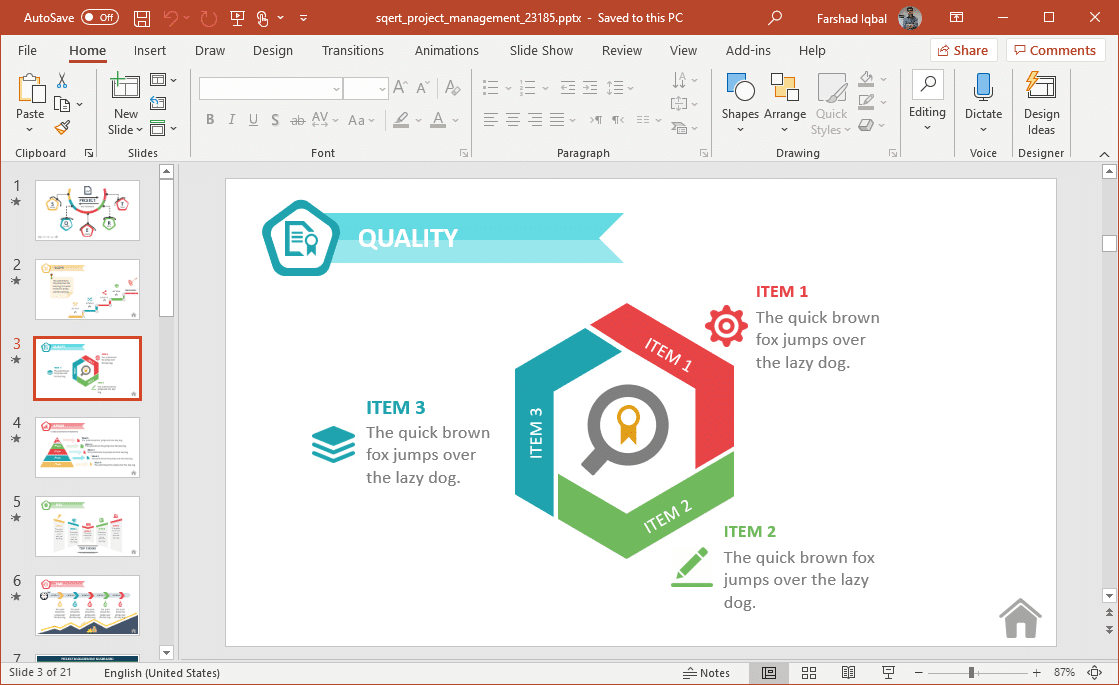Open Design Ideas in the Designer group
The image size is (1119, 685).
coord(1041,104)
